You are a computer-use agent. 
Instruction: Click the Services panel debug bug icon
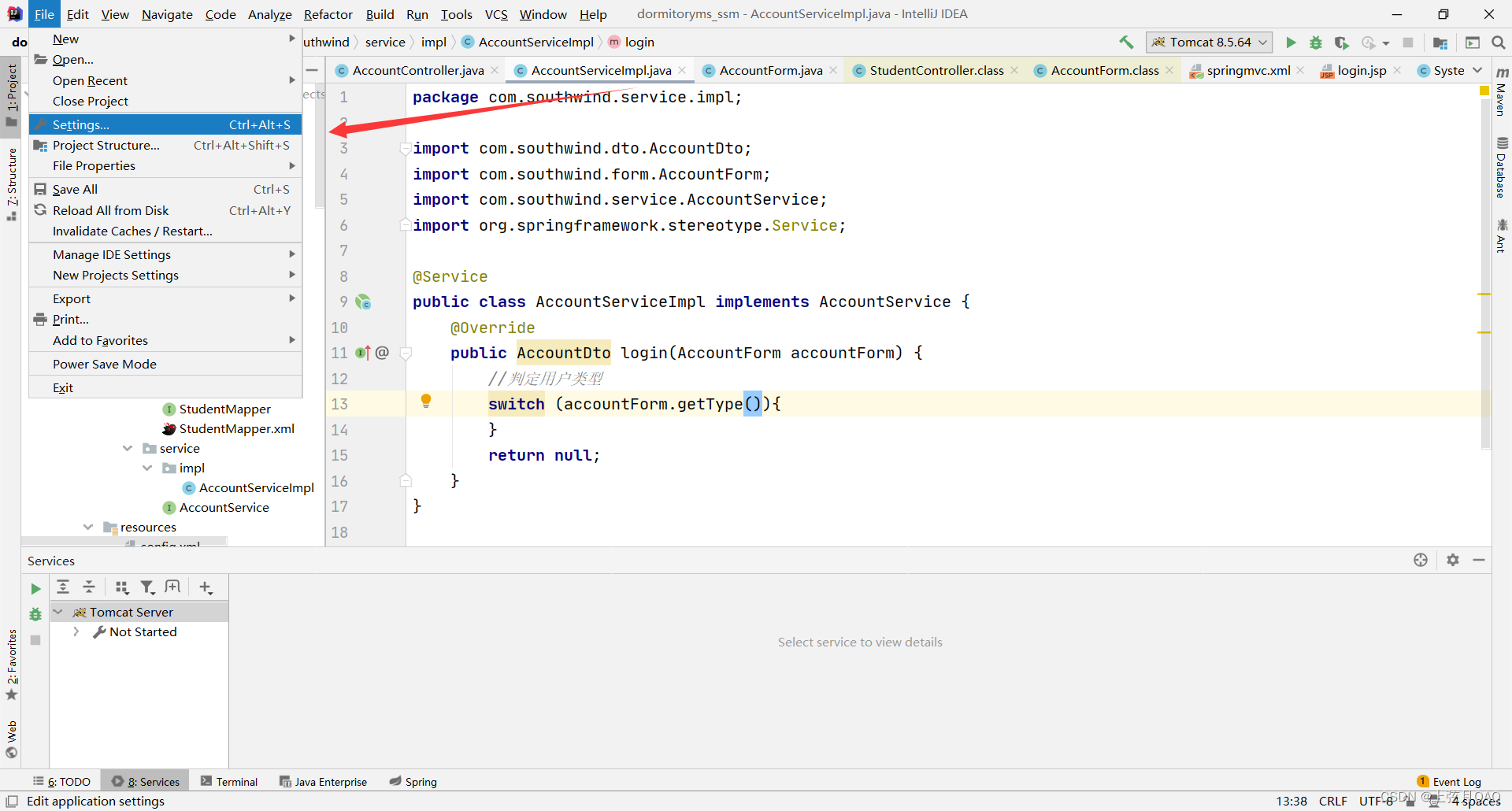[35, 614]
